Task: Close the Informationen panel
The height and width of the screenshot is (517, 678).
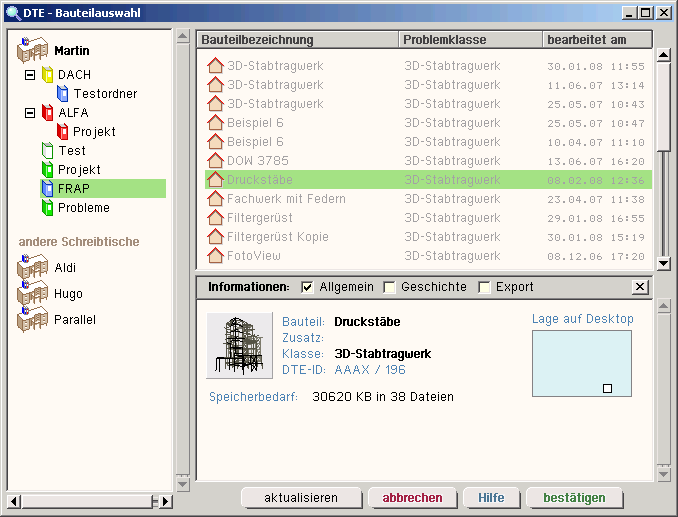Action: 640,287
